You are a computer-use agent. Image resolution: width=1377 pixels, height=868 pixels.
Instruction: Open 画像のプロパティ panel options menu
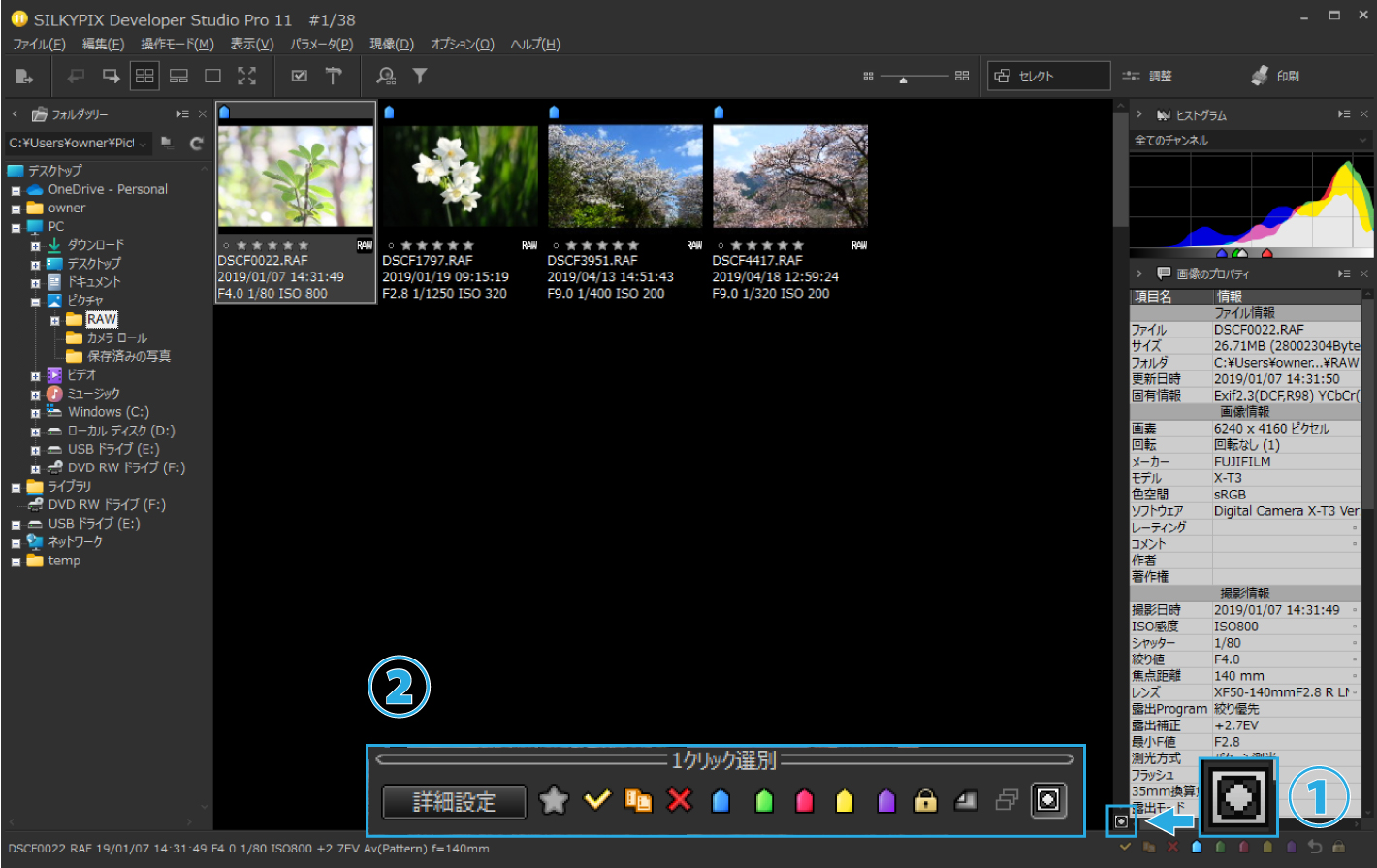pos(1344,274)
